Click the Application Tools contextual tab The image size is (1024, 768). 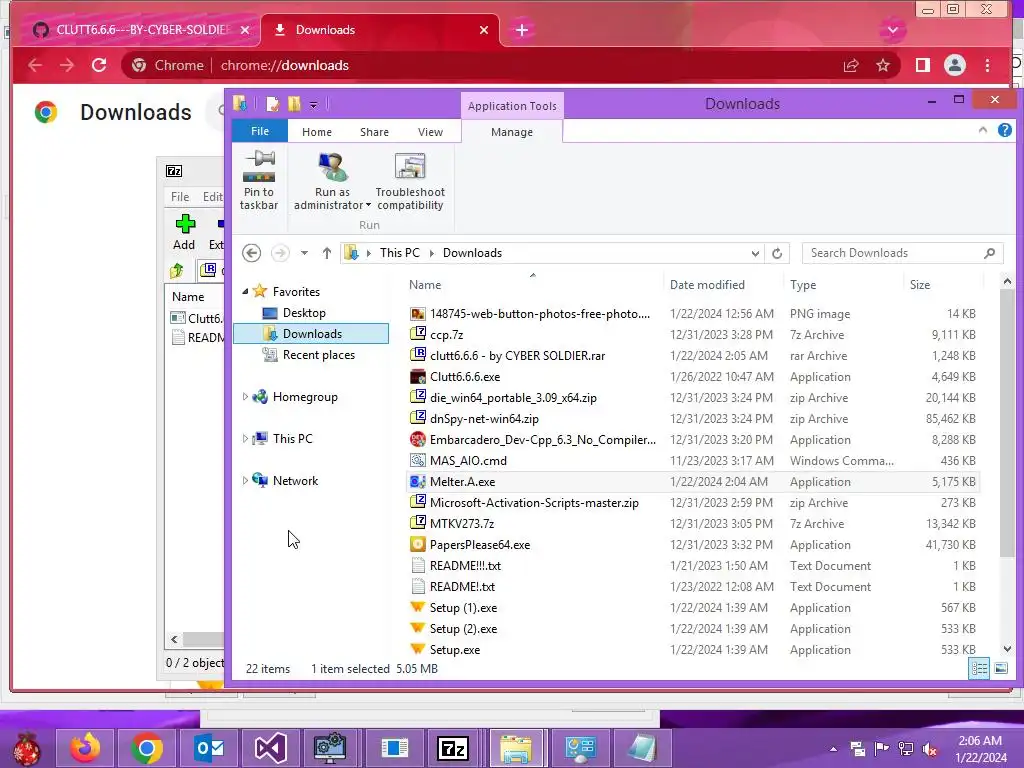pyautogui.click(x=512, y=106)
